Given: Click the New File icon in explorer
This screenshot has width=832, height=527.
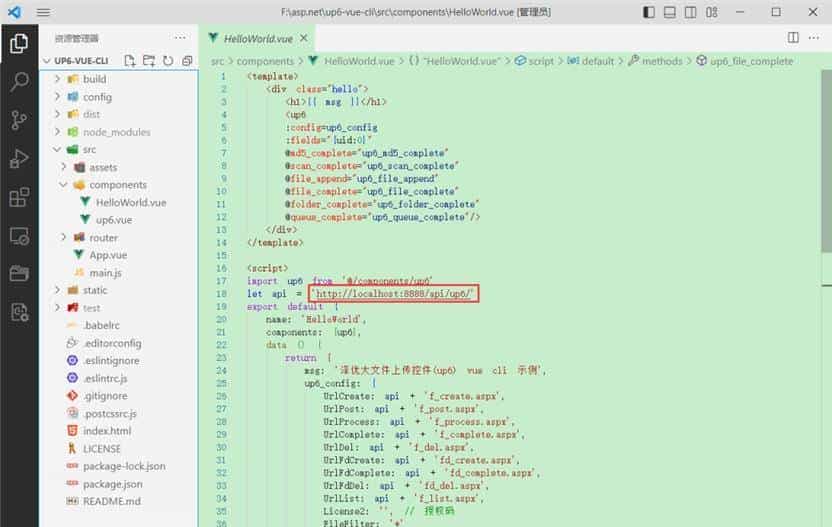Looking at the screenshot, I should [129, 61].
